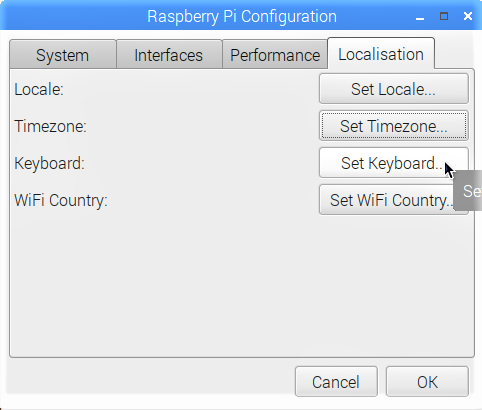
Task: Cancel the configuration changes
Action: 336,382
